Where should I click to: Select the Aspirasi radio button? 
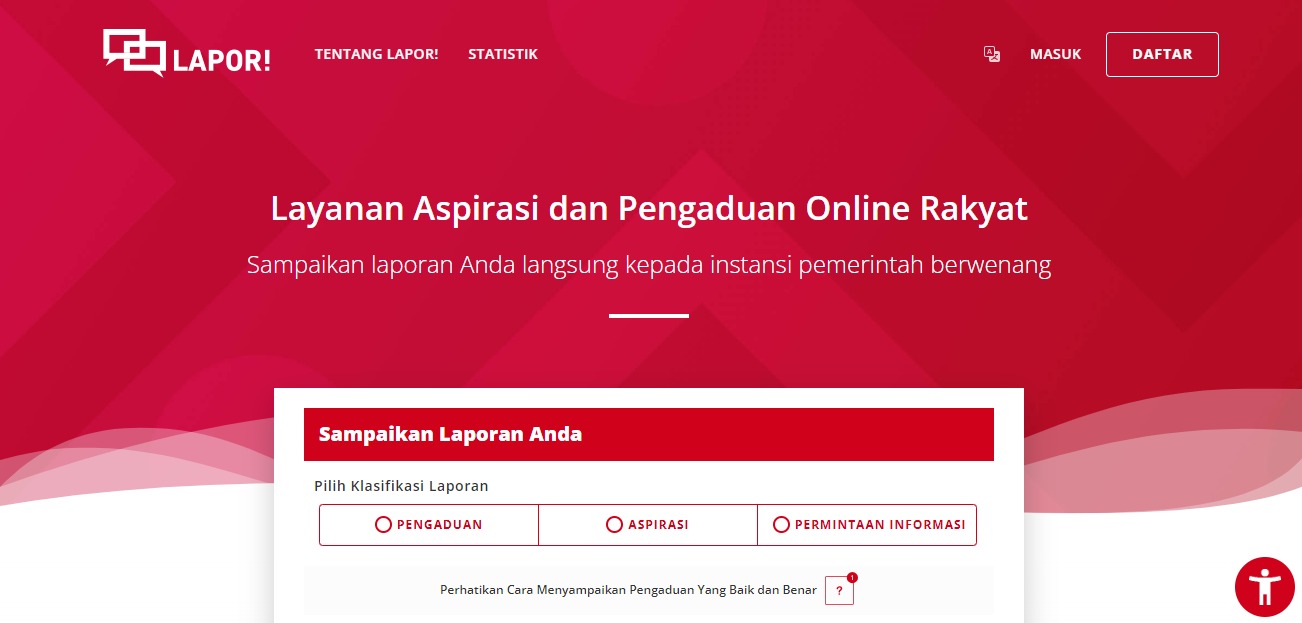(614, 524)
